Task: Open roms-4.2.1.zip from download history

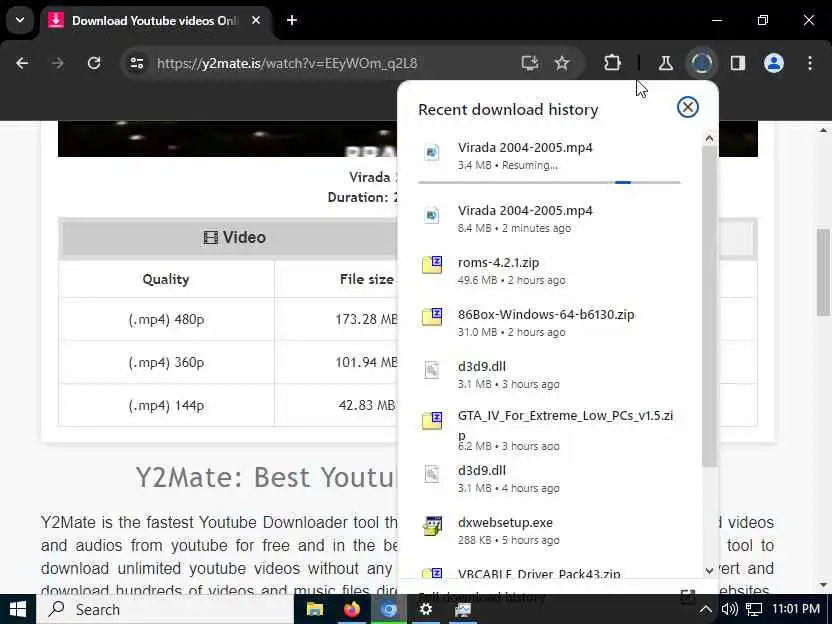Action: [x=549, y=270]
